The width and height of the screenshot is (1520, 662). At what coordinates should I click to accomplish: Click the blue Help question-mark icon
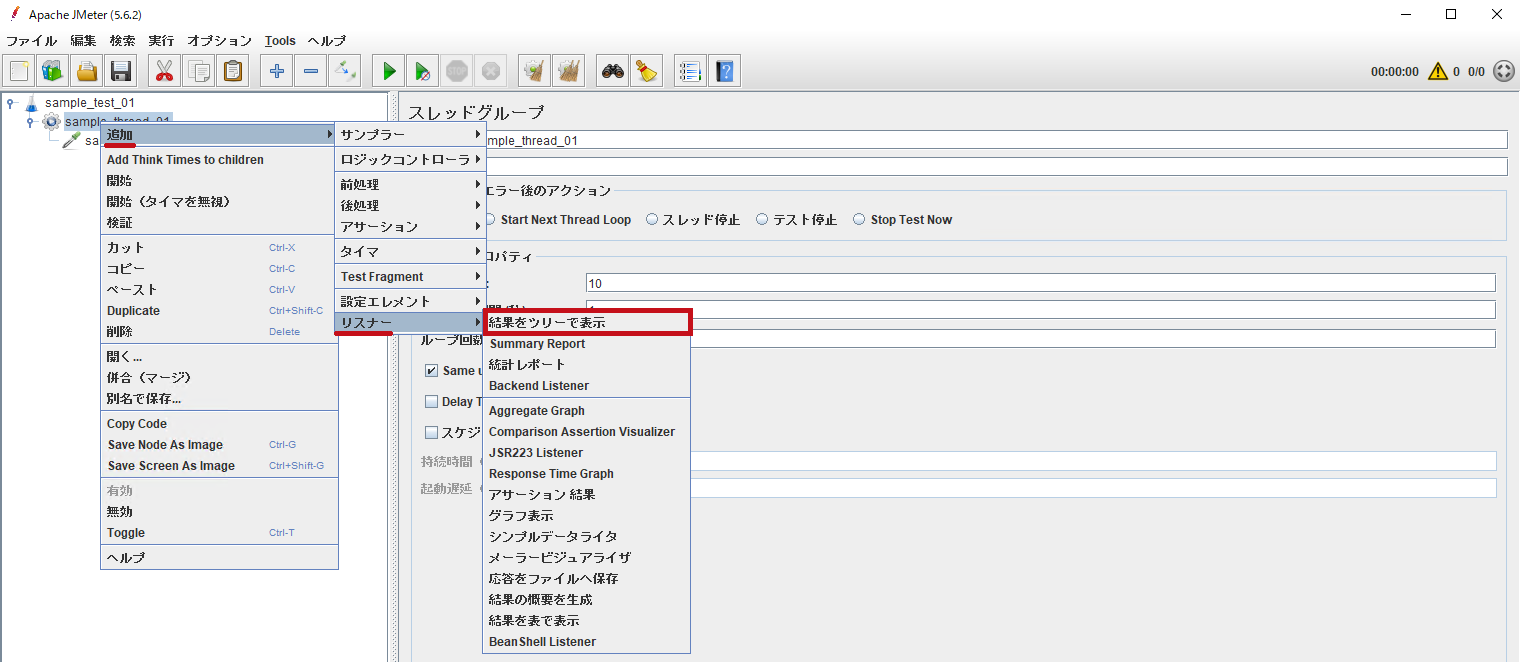(x=724, y=71)
